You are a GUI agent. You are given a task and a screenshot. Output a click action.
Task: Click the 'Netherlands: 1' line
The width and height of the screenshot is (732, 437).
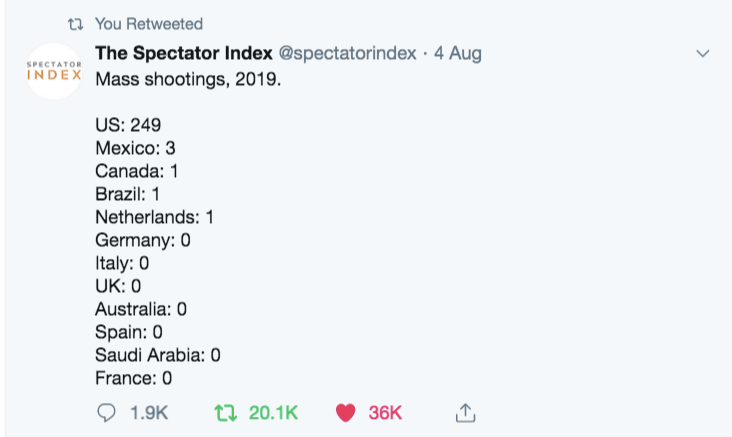[154, 217]
